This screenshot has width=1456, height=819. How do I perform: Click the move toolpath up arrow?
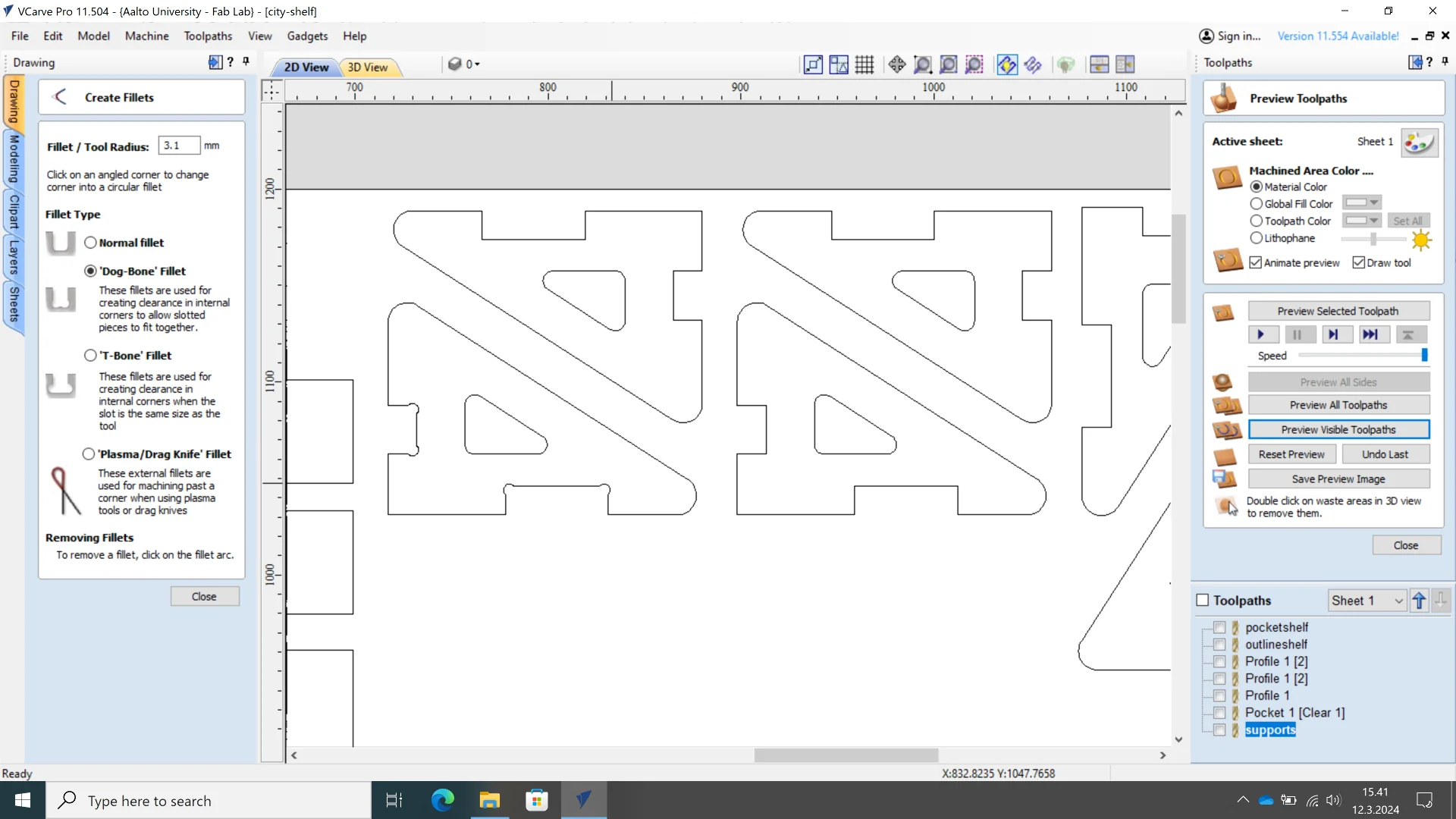click(1419, 601)
